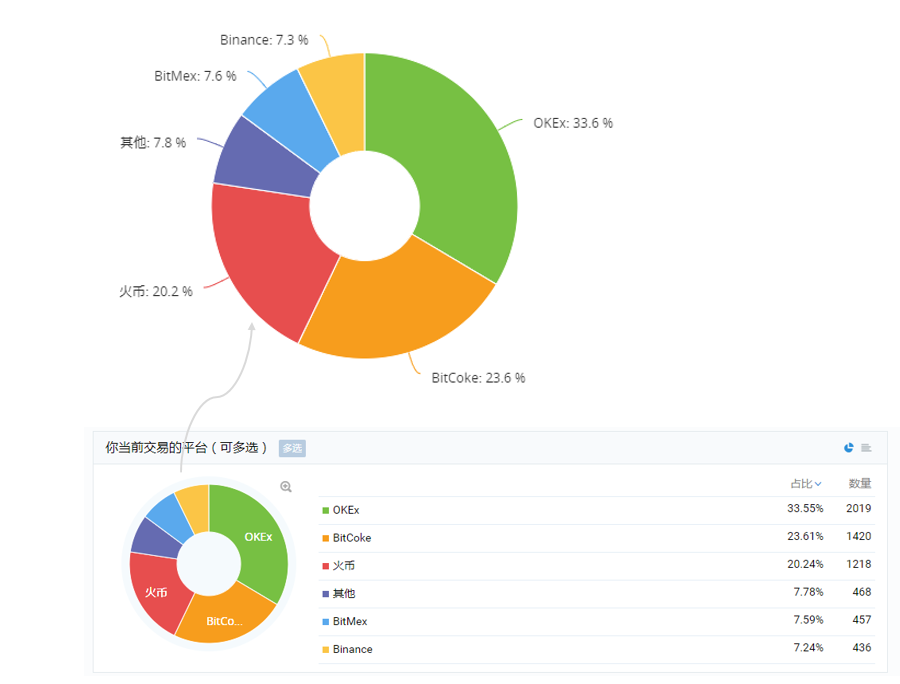This screenshot has height=684, width=900.
Task: Click the green OKEx legend swatch
Action: pos(325,510)
